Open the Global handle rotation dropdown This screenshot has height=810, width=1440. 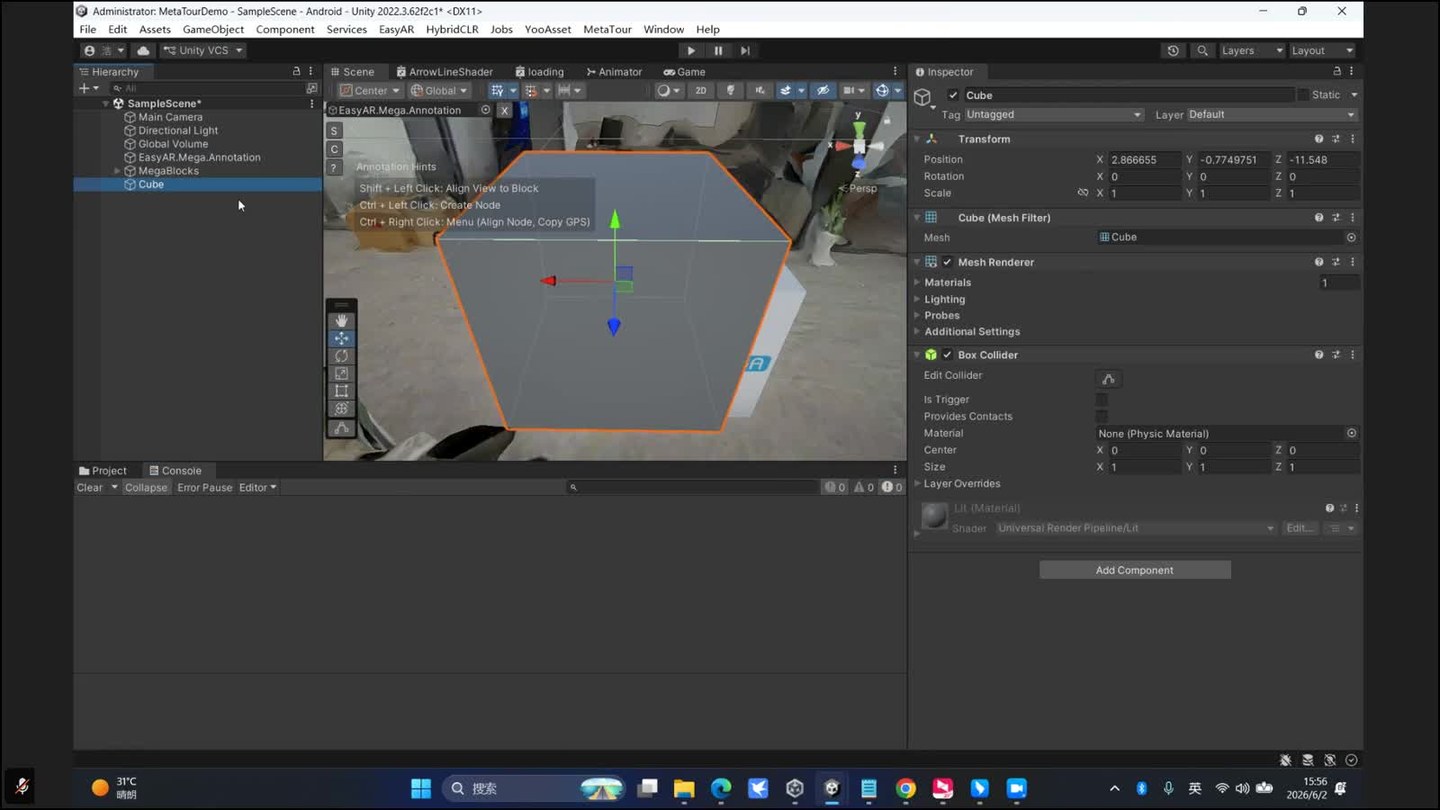click(x=439, y=90)
